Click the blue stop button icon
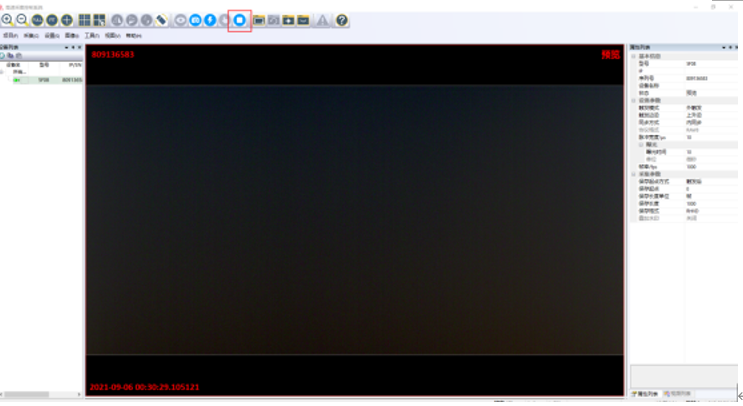The width and height of the screenshot is (743, 406). coord(239,20)
